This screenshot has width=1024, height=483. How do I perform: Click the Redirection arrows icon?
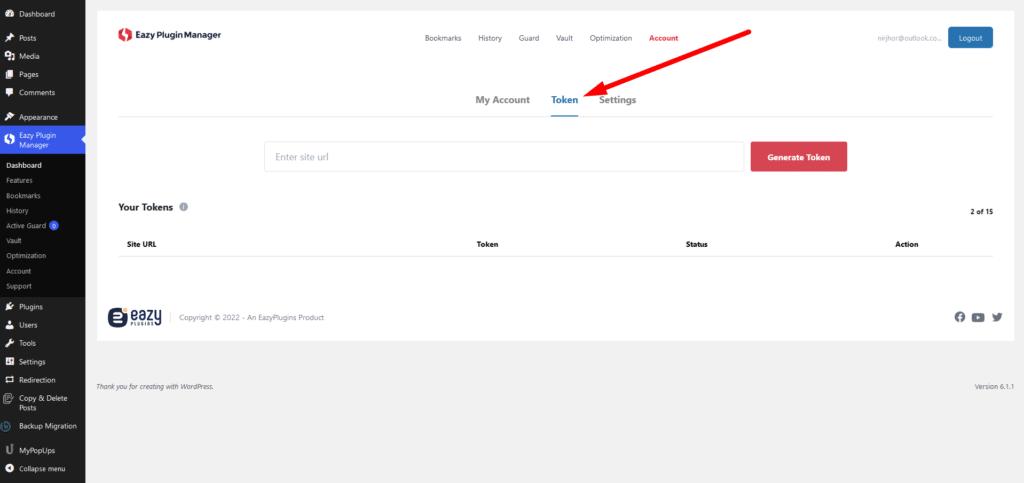(x=9, y=380)
